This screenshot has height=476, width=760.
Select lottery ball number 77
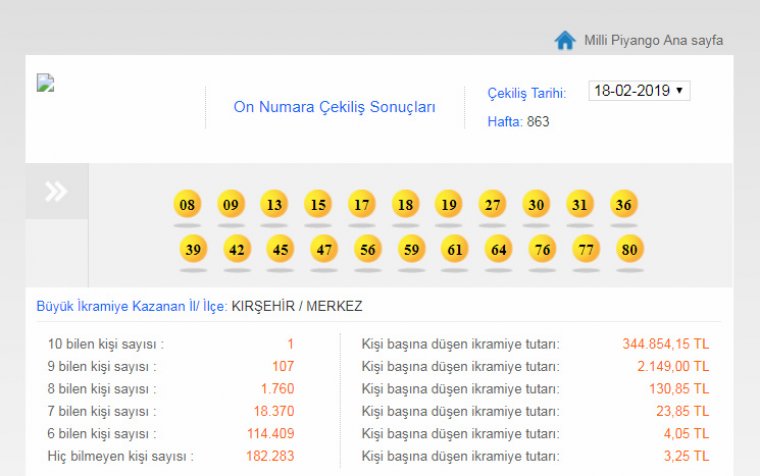[586, 249]
